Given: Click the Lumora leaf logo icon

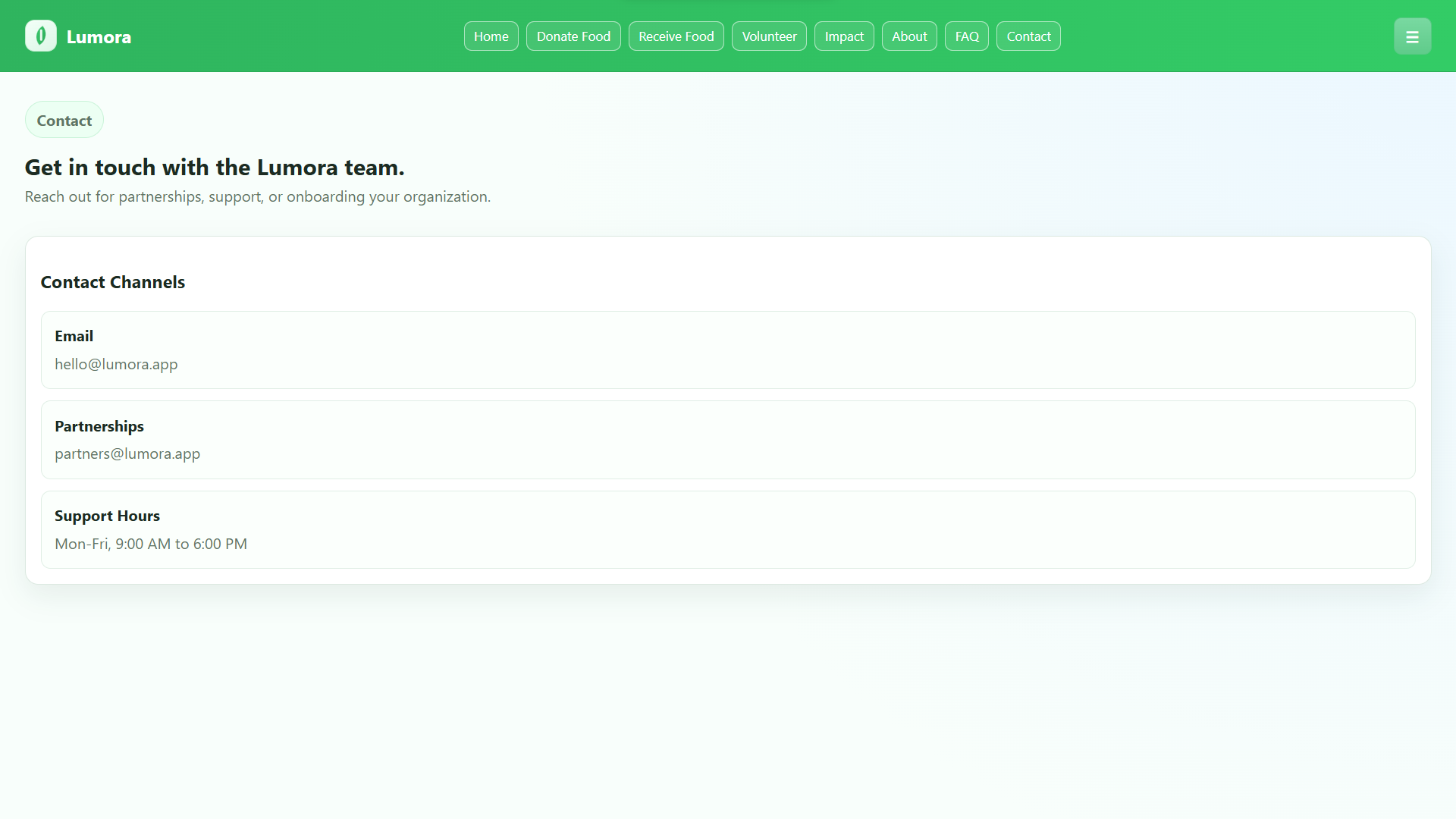Looking at the screenshot, I should pyautogui.click(x=41, y=36).
